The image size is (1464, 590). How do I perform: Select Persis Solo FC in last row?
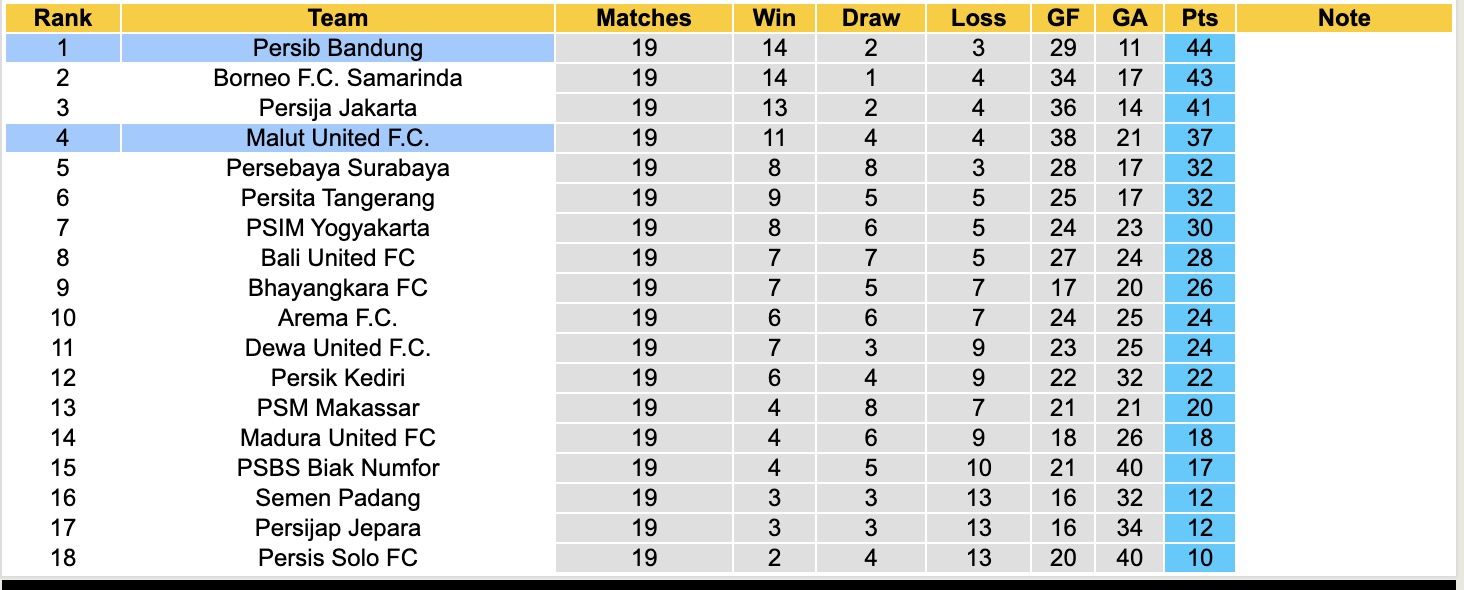(x=338, y=558)
